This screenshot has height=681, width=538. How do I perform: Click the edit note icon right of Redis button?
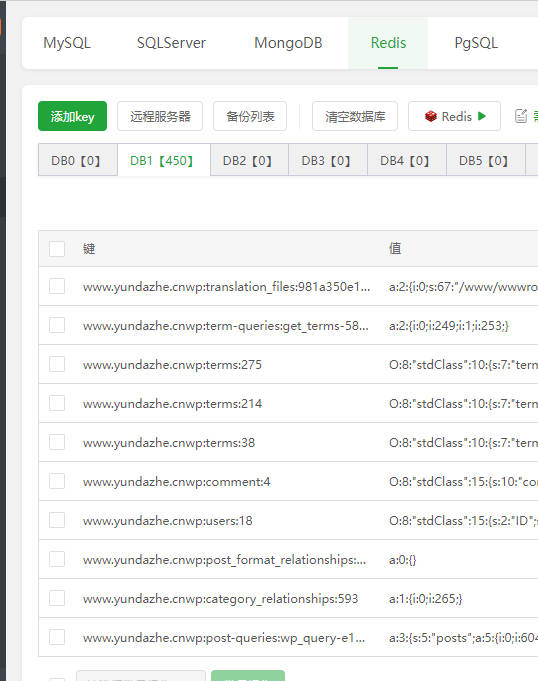(x=521, y=116)
